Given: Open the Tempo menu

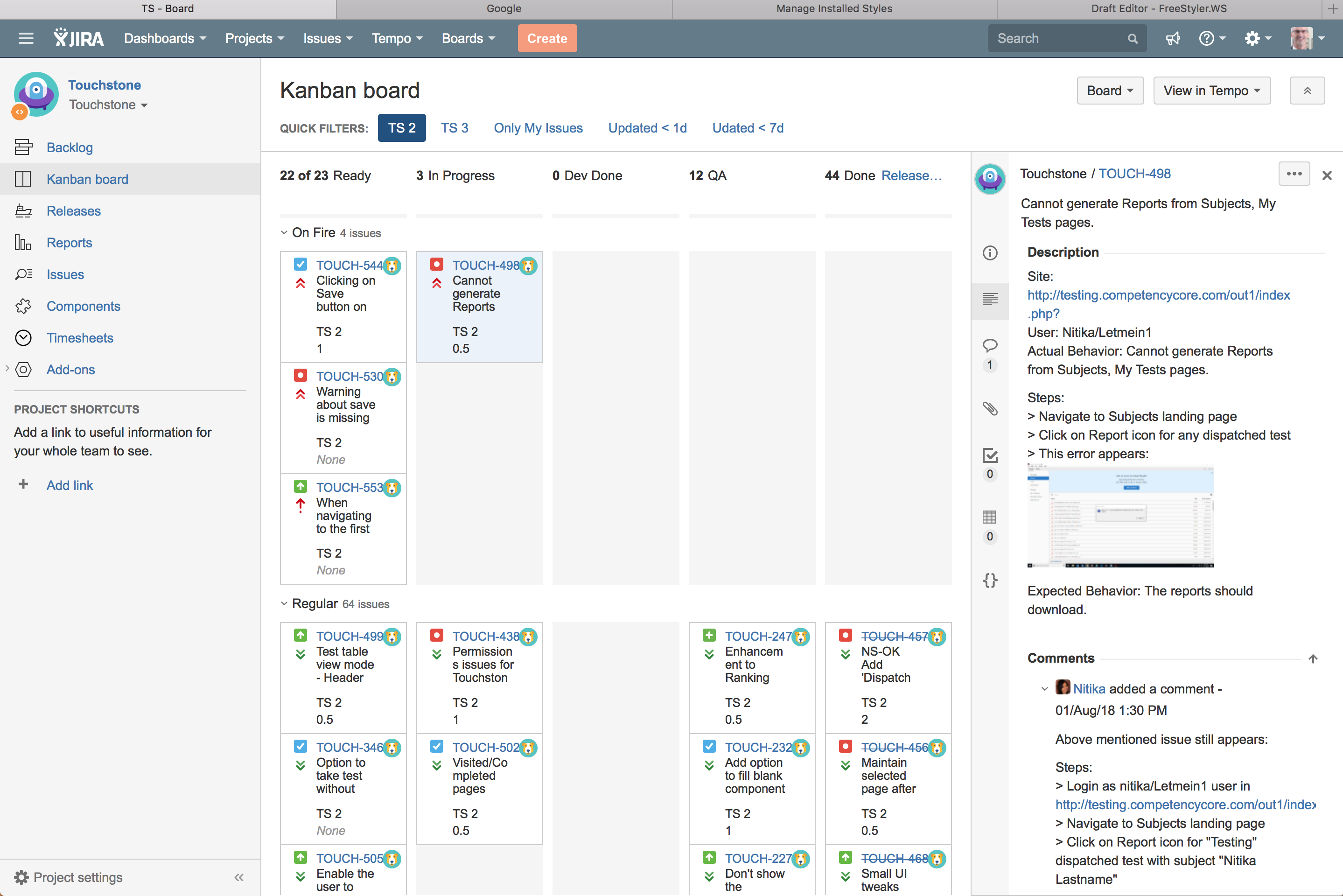Looking at the screenshot, I should coord(397,38).
